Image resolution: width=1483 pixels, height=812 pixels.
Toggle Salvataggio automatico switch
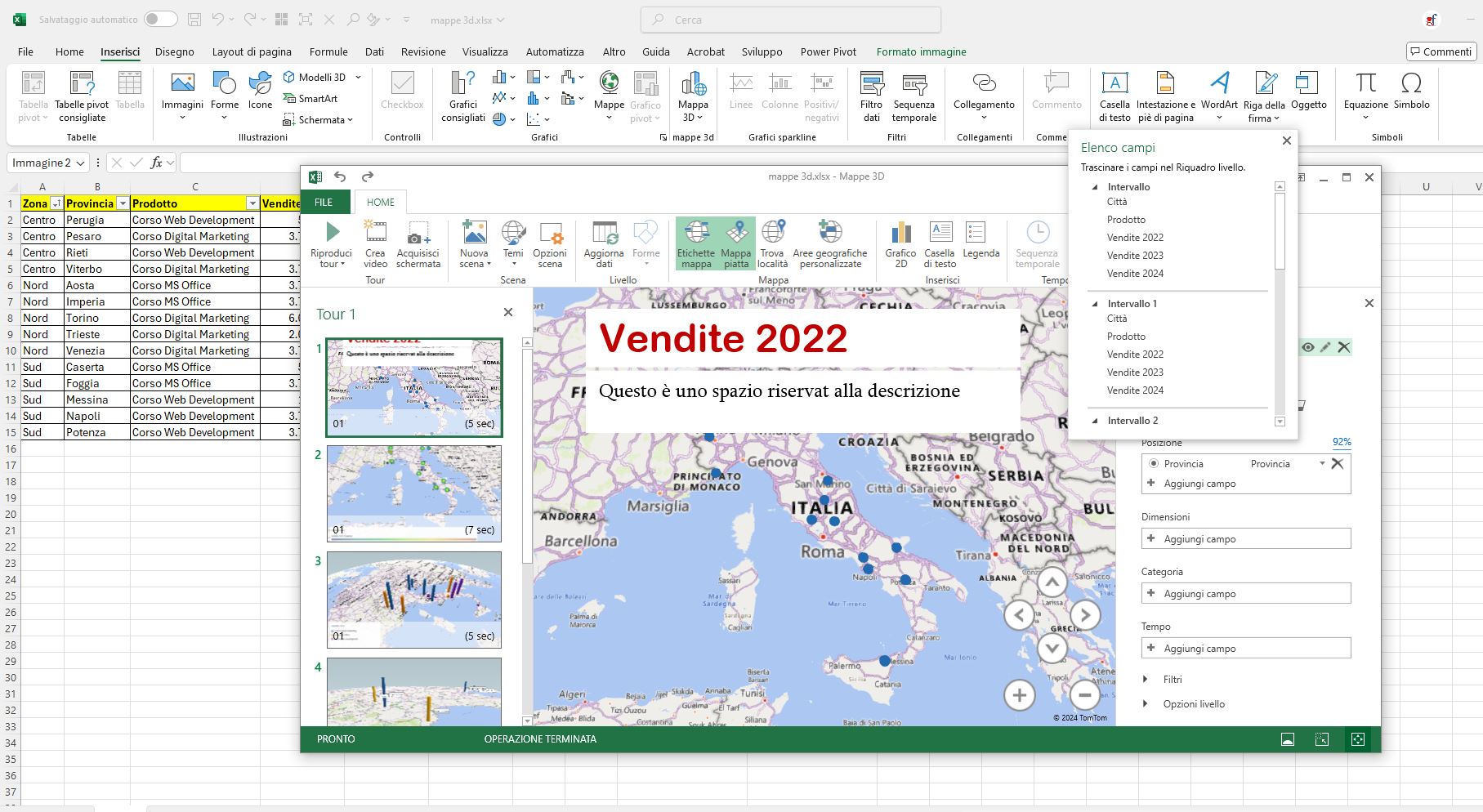(161, 19)
